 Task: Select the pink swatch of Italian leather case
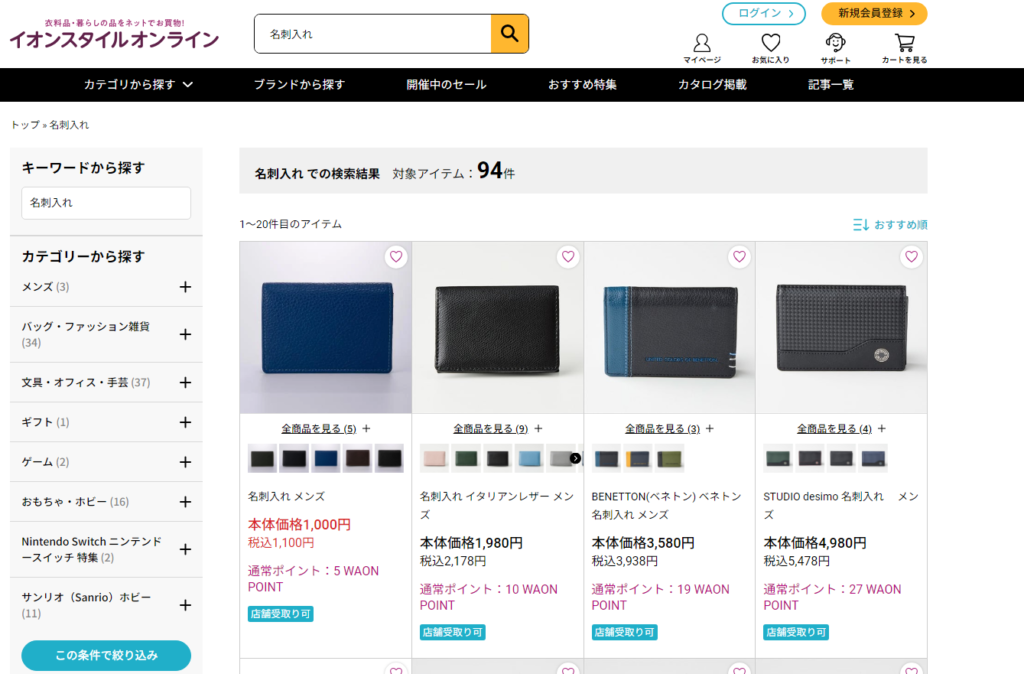(434, 458)
